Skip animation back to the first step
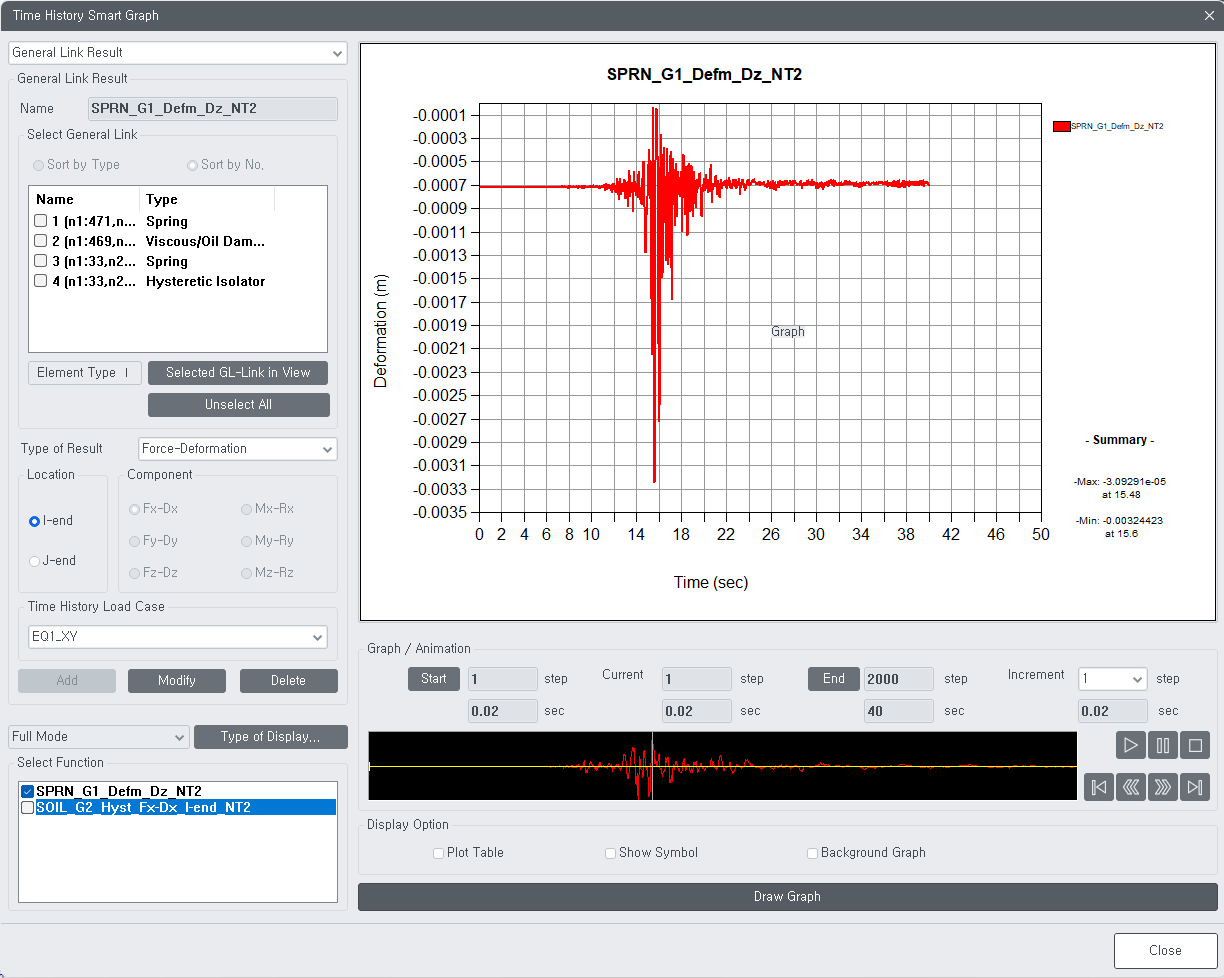 pos(1098,787)
